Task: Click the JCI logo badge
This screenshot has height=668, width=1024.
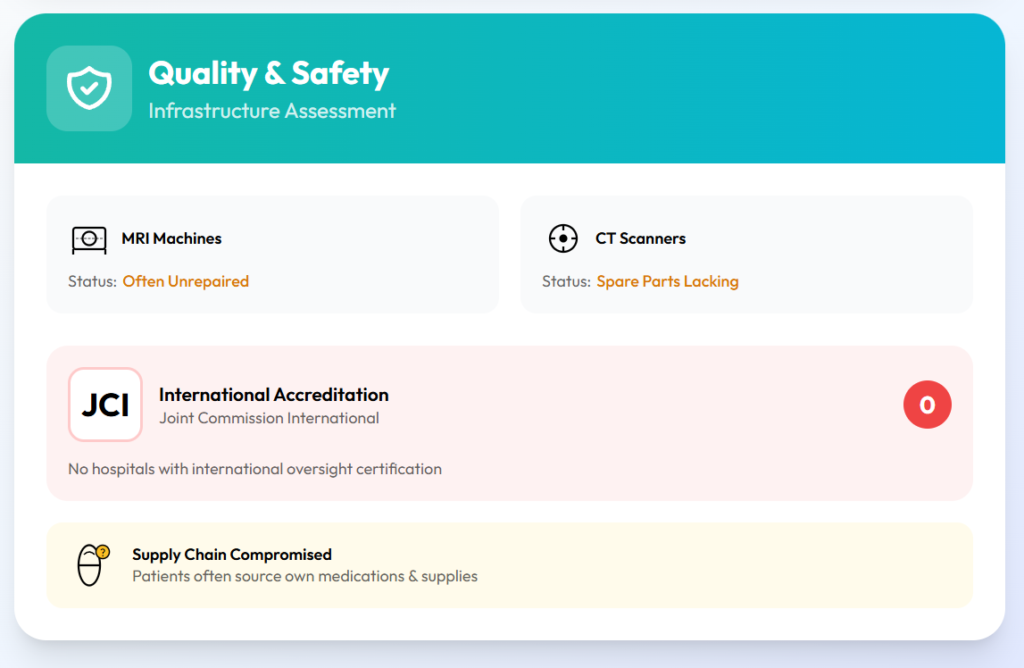Action: point(105,404)
